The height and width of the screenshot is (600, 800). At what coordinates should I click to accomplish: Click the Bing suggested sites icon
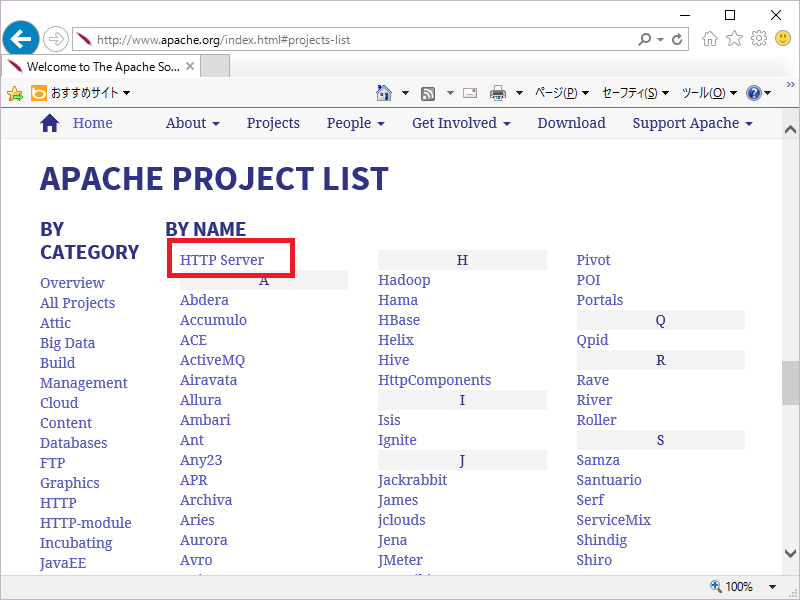[38, 93]
